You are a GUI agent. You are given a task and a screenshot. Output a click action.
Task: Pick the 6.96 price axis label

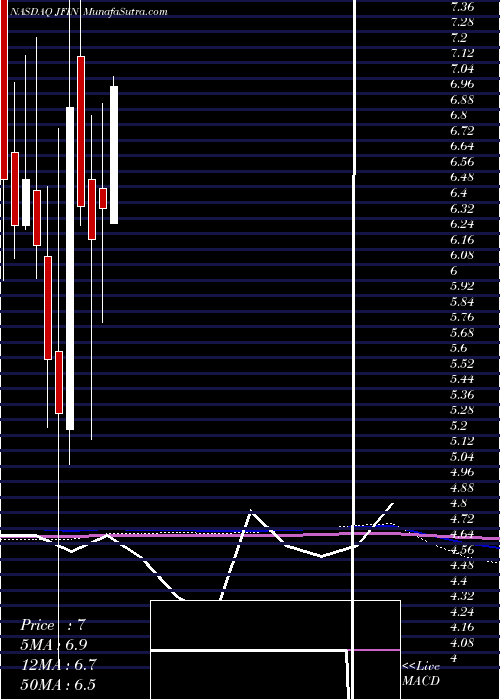(x=462, y=84)
